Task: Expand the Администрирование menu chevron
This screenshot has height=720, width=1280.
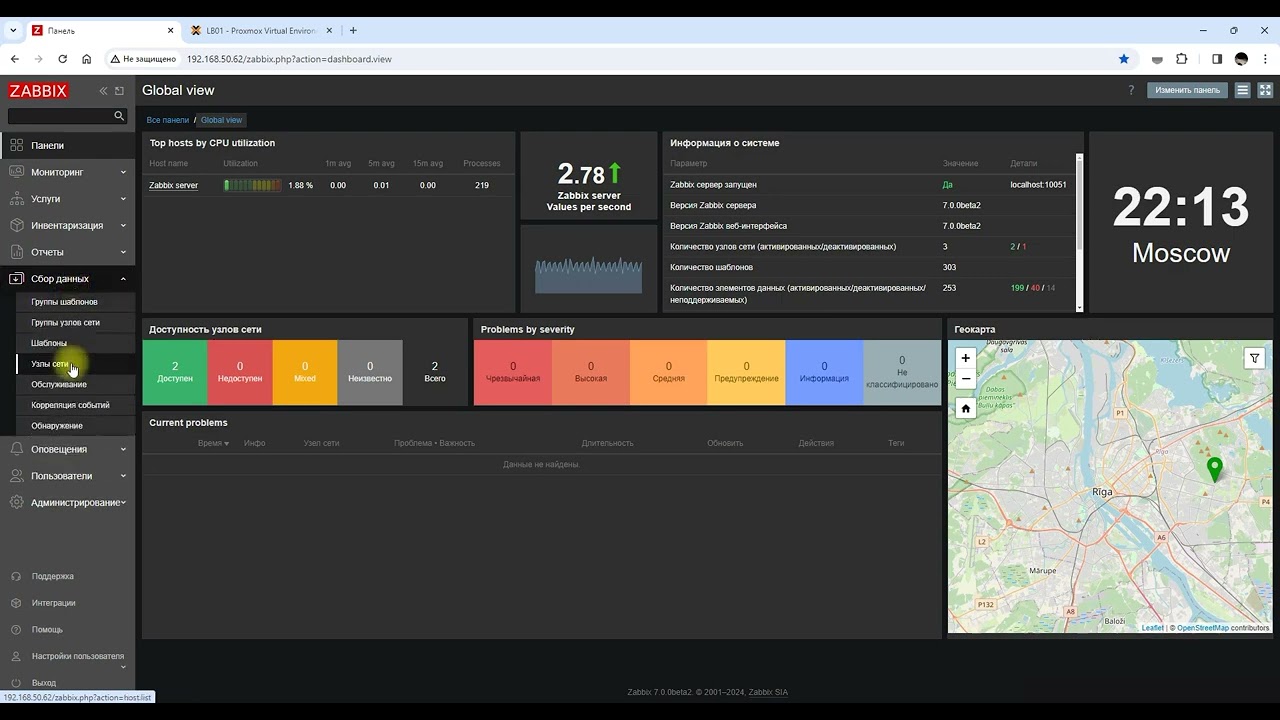Action: (123, 502)
